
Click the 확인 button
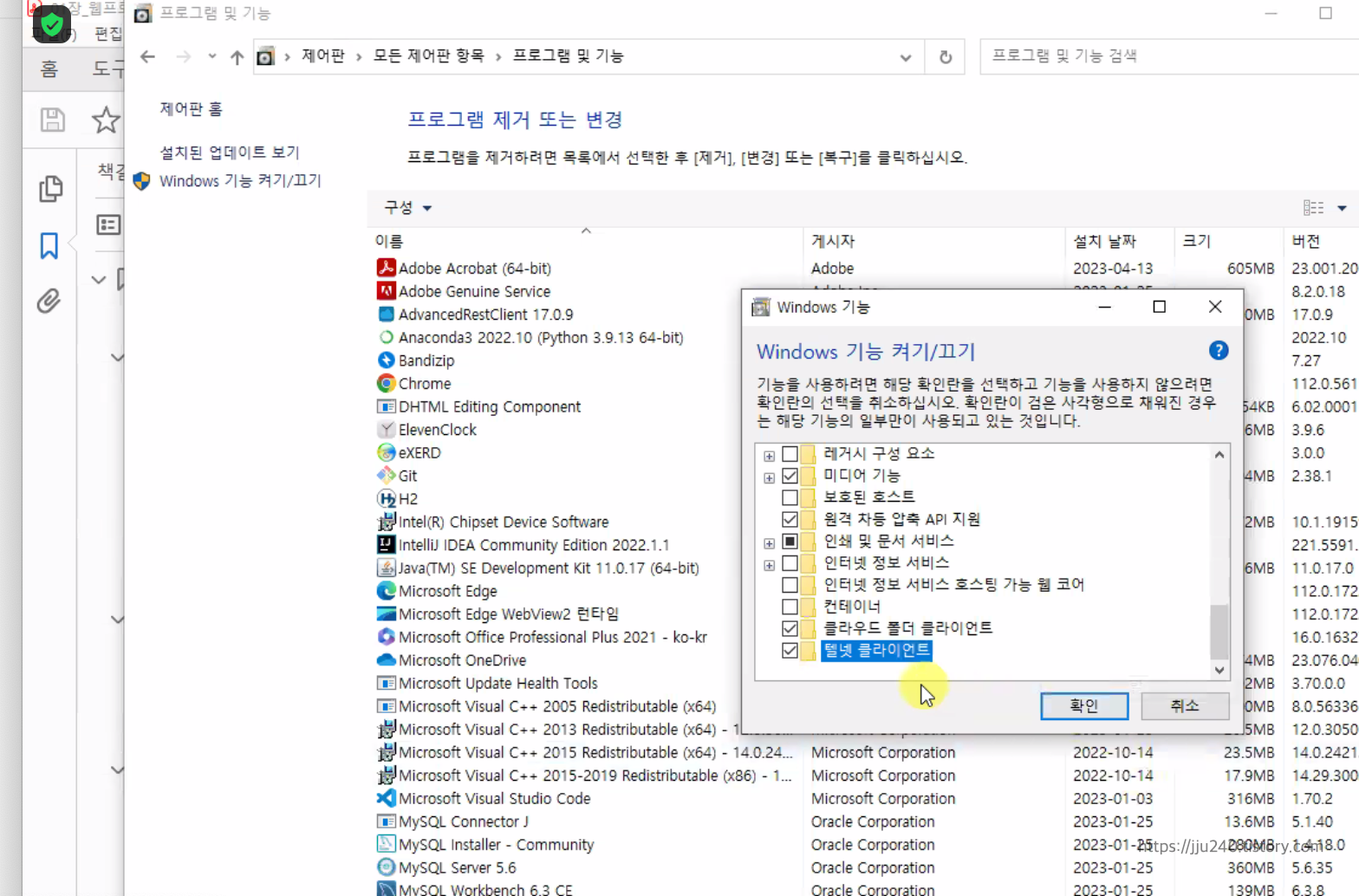click(x=1084, y=705)
